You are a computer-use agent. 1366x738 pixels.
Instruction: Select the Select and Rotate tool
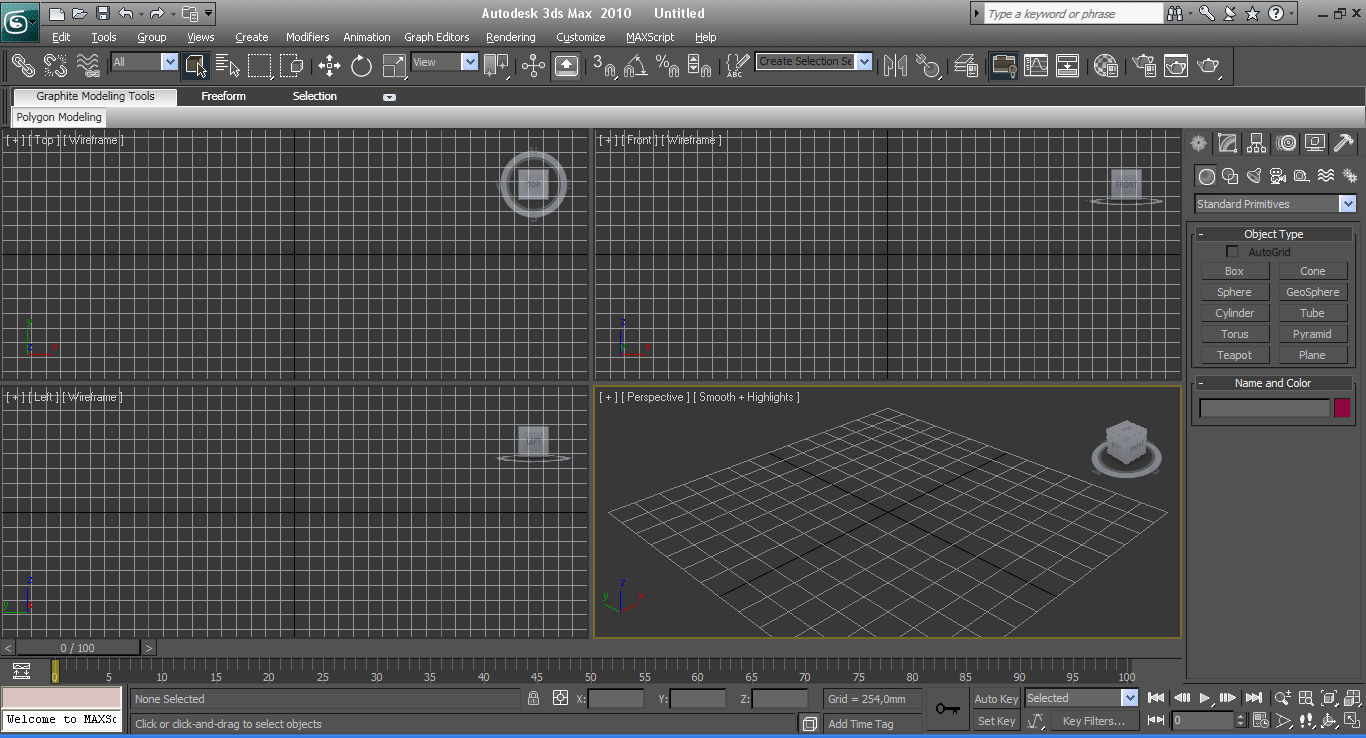coord(362,66)
